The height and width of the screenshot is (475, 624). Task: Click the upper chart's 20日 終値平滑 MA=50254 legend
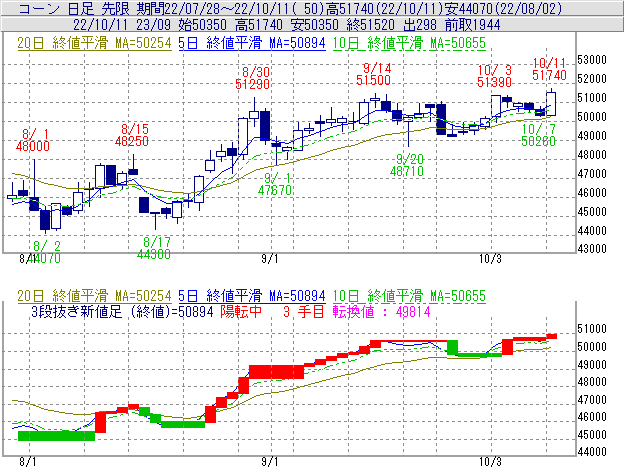[94, 43]
